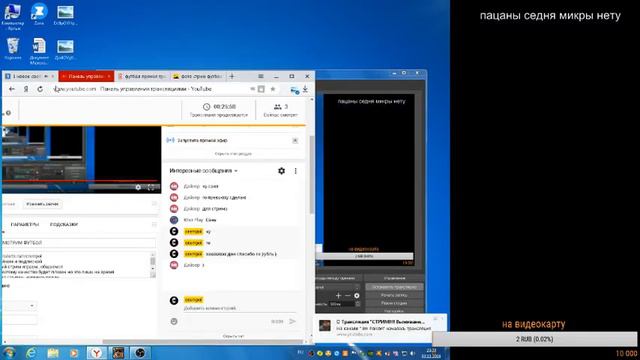Open chat settings gear icon

coord(281,171)
